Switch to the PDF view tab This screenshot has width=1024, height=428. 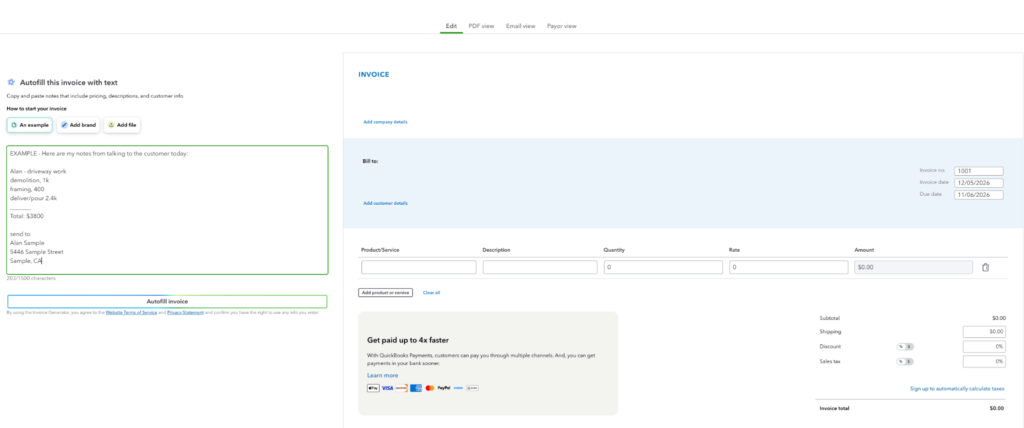click(481, 26)
